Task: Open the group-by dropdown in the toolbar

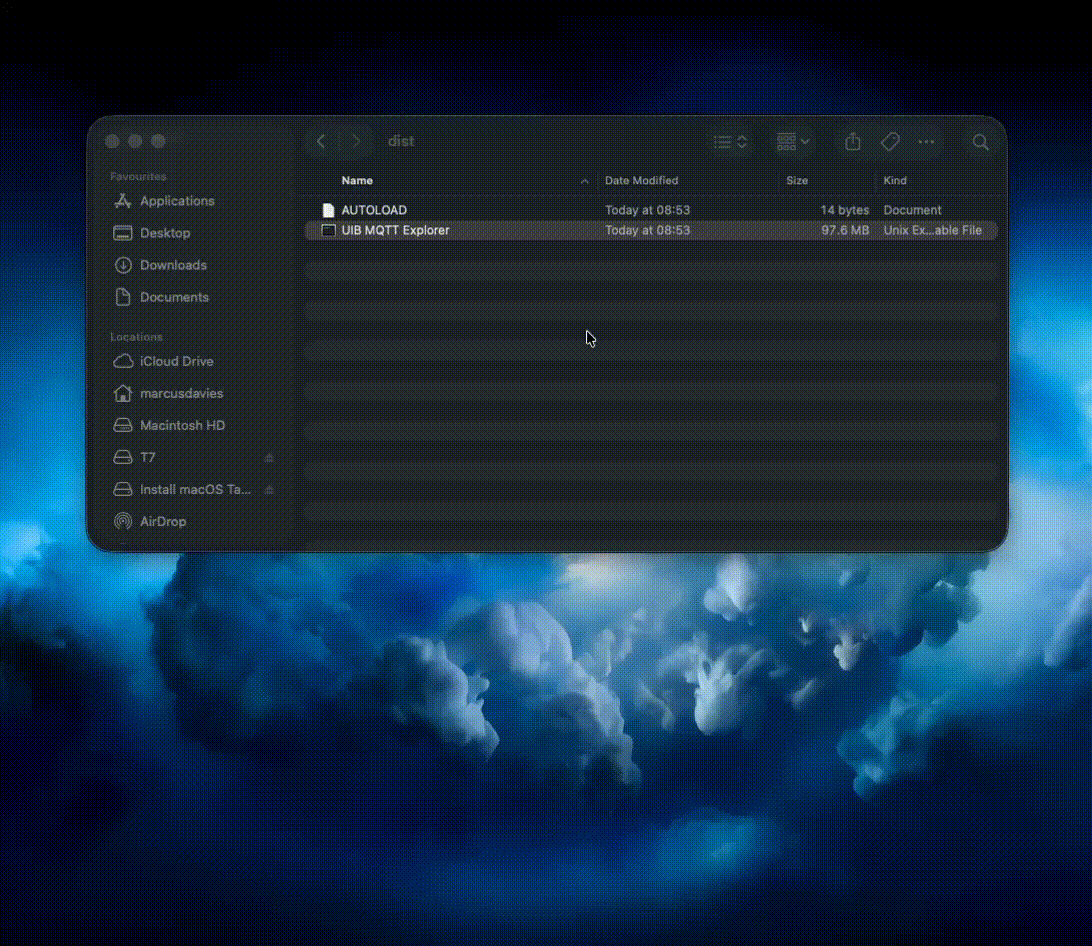Action: (x=792, y=142)
